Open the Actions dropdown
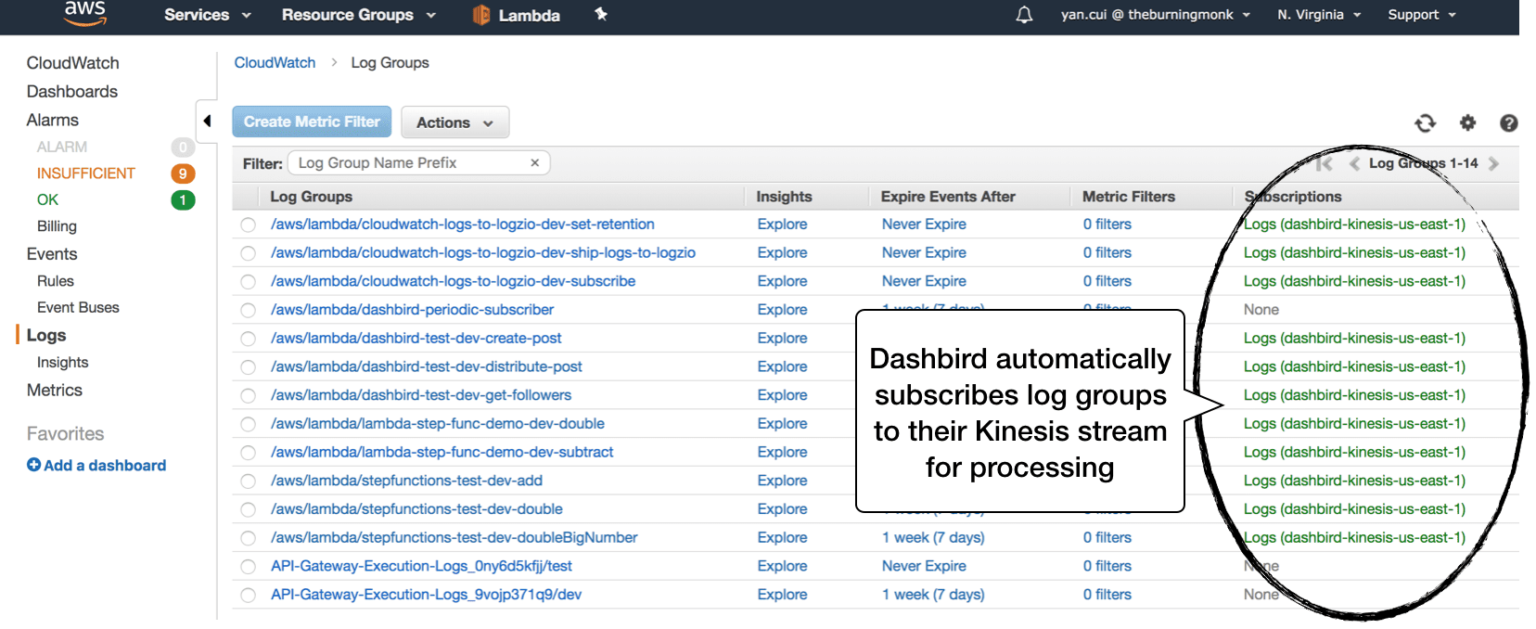Viewport: 1536px width, 629px height. 455,121
